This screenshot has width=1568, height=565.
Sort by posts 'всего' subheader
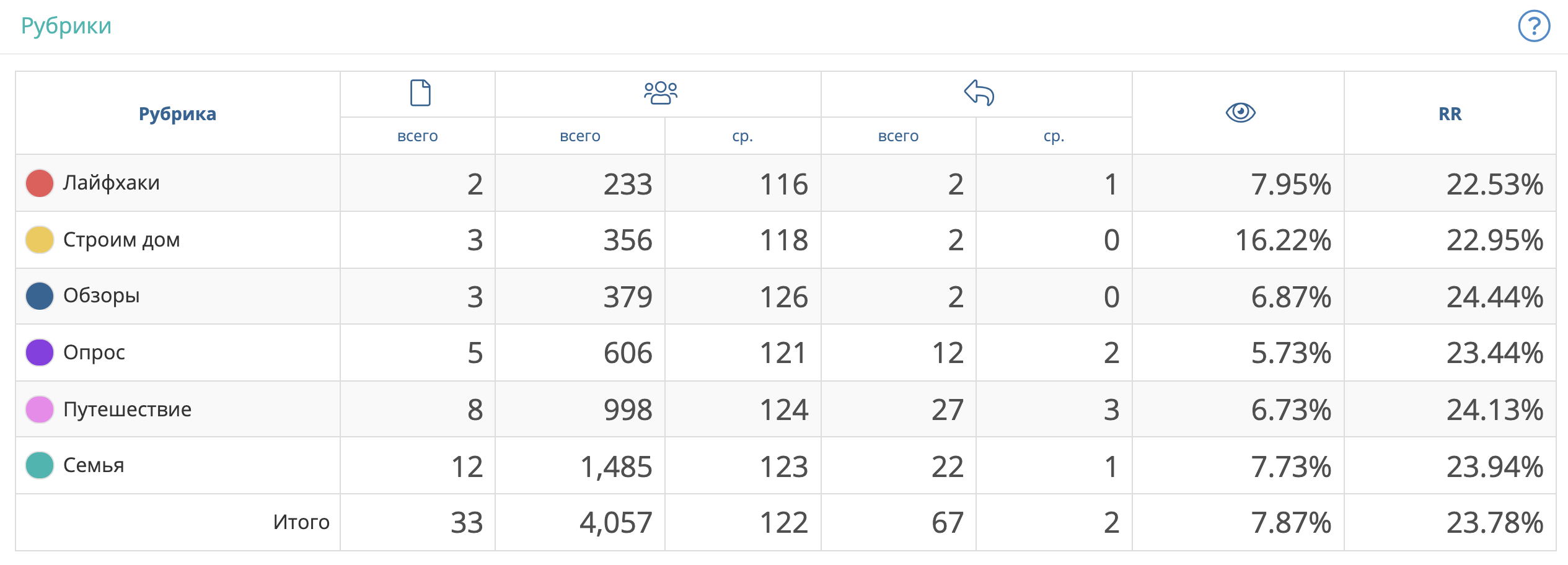pos(417,136)
